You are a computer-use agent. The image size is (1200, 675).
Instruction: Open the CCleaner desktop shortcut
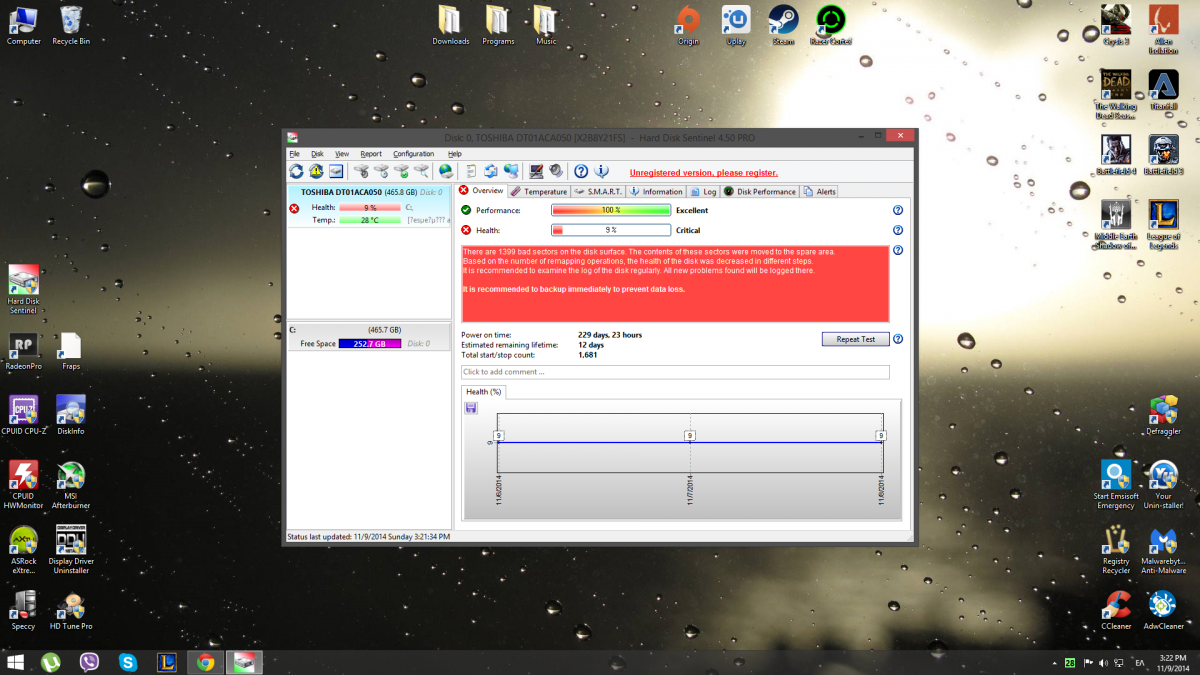pos(1116,609)
